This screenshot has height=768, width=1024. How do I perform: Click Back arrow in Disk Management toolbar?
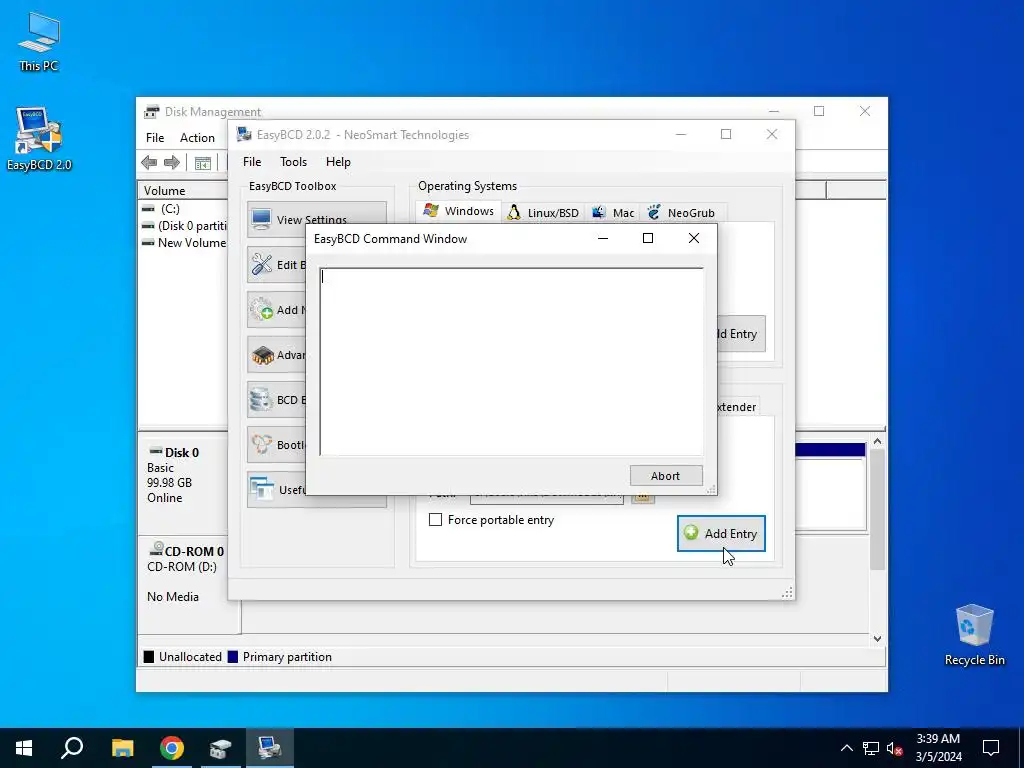click(x=149, y=162)
